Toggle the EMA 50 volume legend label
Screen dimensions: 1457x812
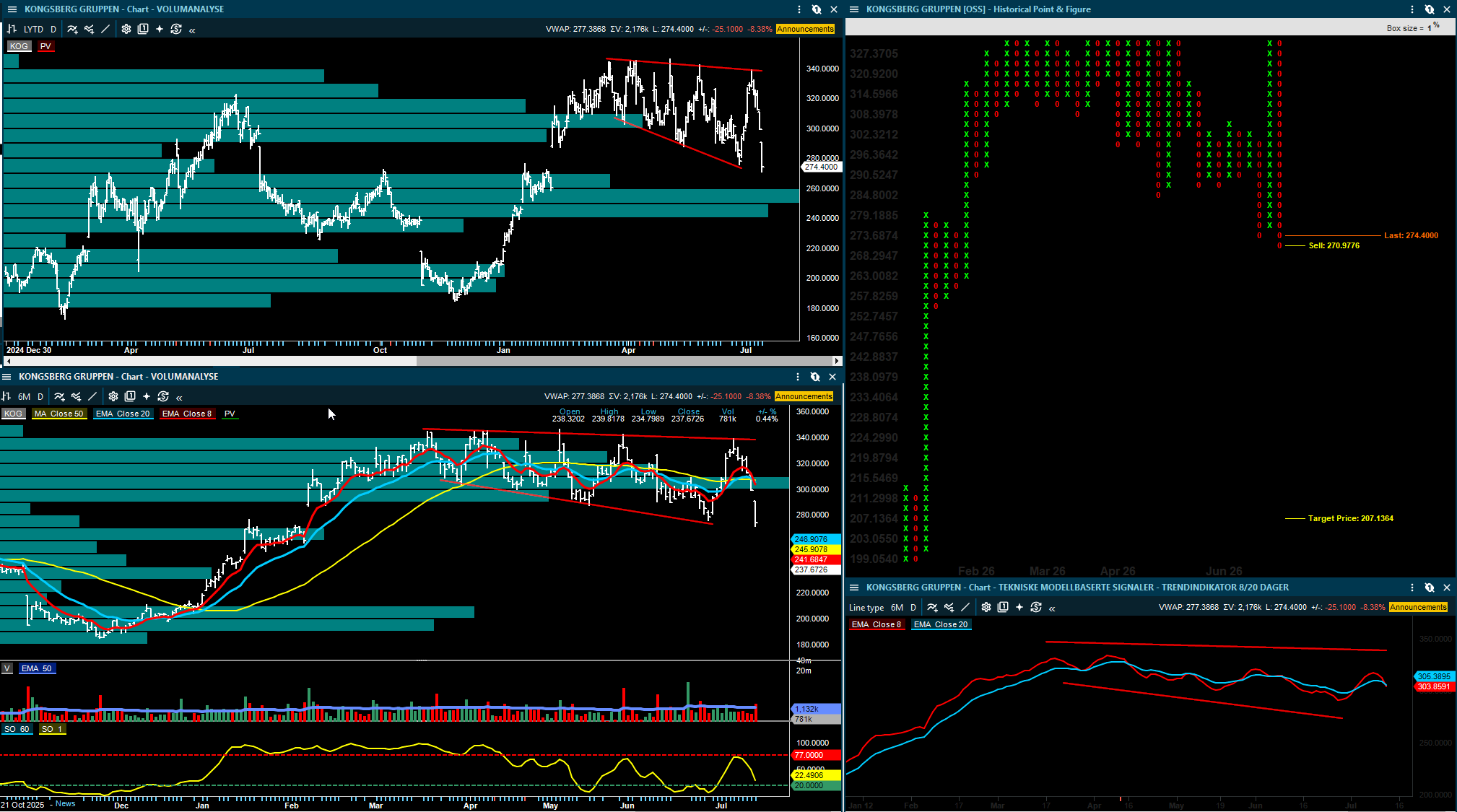[36, 668]
